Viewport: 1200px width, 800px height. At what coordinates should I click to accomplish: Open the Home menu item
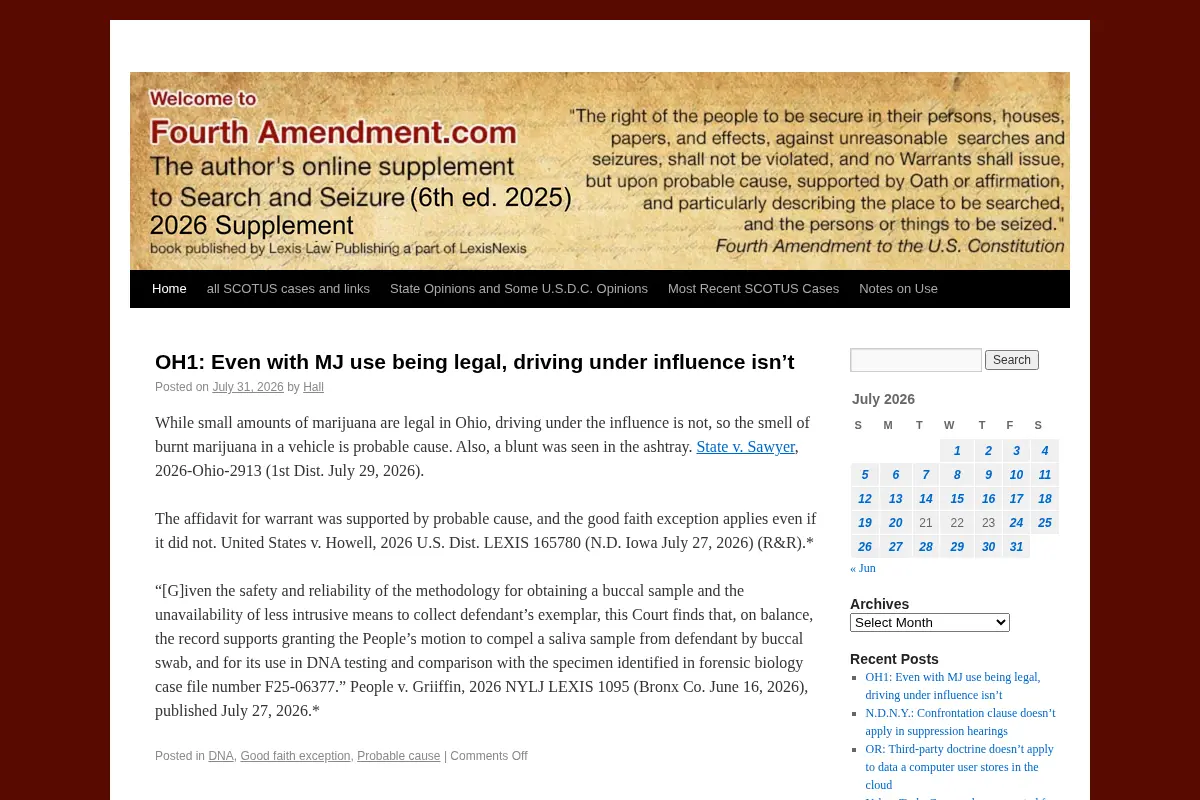[169, 289]
